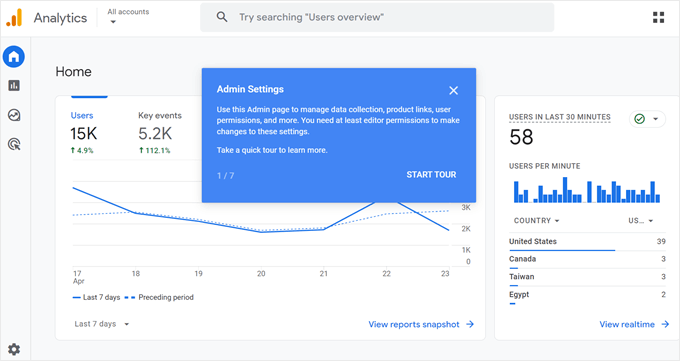This screenshot has width=680, height=361.
Task: Click the Last 7 days legend item
Action: tap(96, 297)
